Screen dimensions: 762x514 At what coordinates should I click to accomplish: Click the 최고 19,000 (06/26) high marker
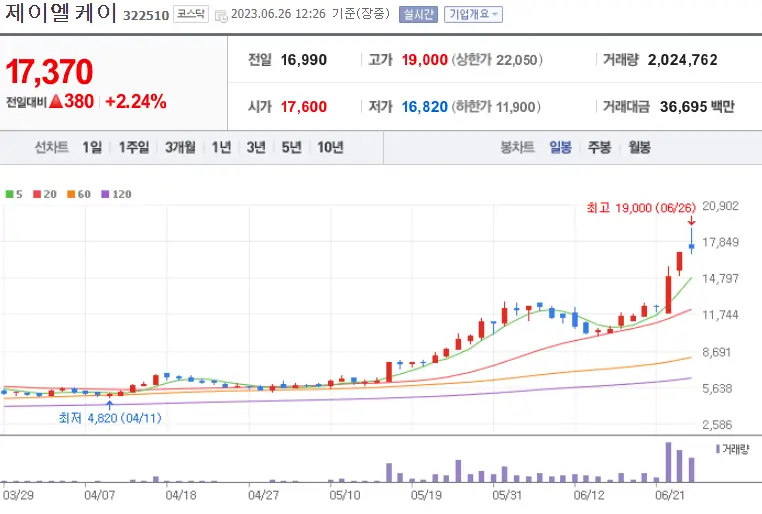[x=641, y=208]
